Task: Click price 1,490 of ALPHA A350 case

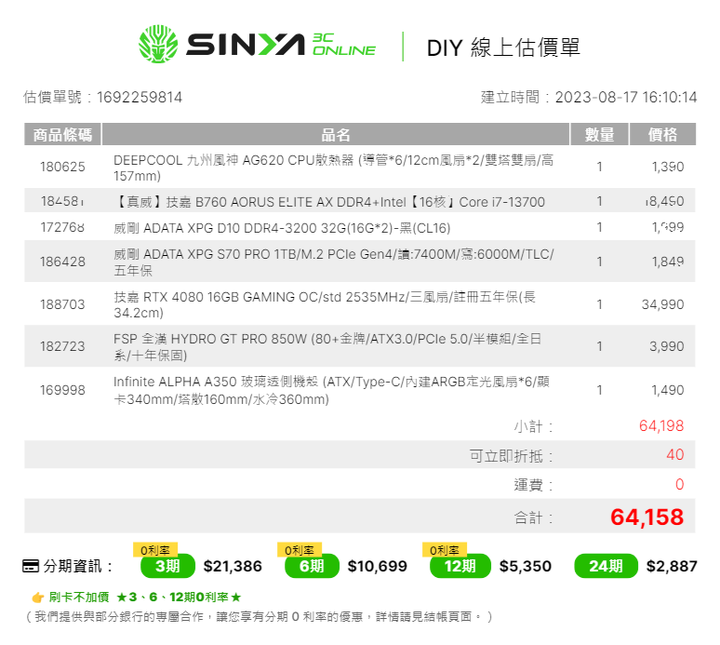Action: click(668, 390)
